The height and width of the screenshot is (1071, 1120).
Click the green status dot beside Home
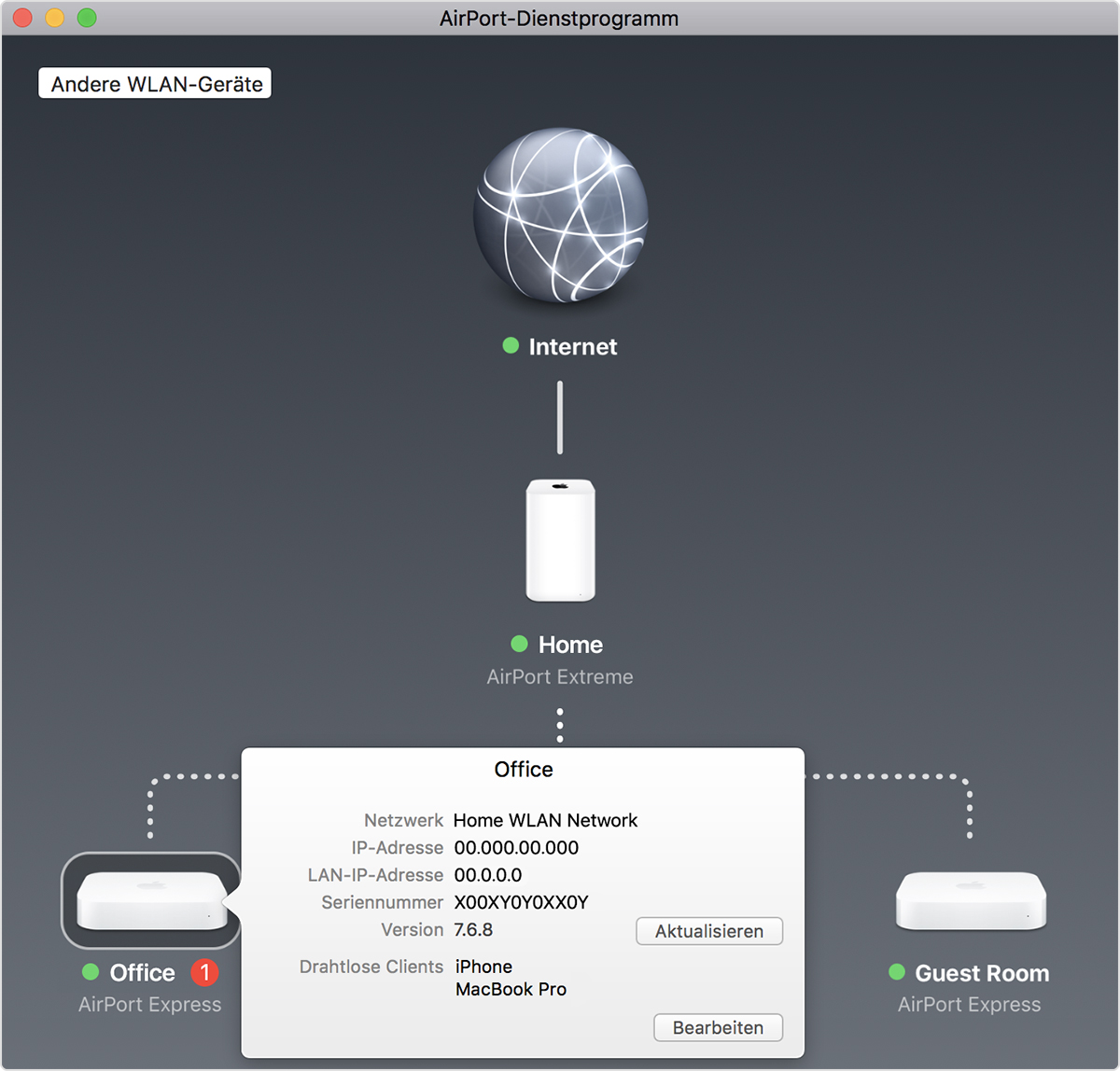(520, 644)
